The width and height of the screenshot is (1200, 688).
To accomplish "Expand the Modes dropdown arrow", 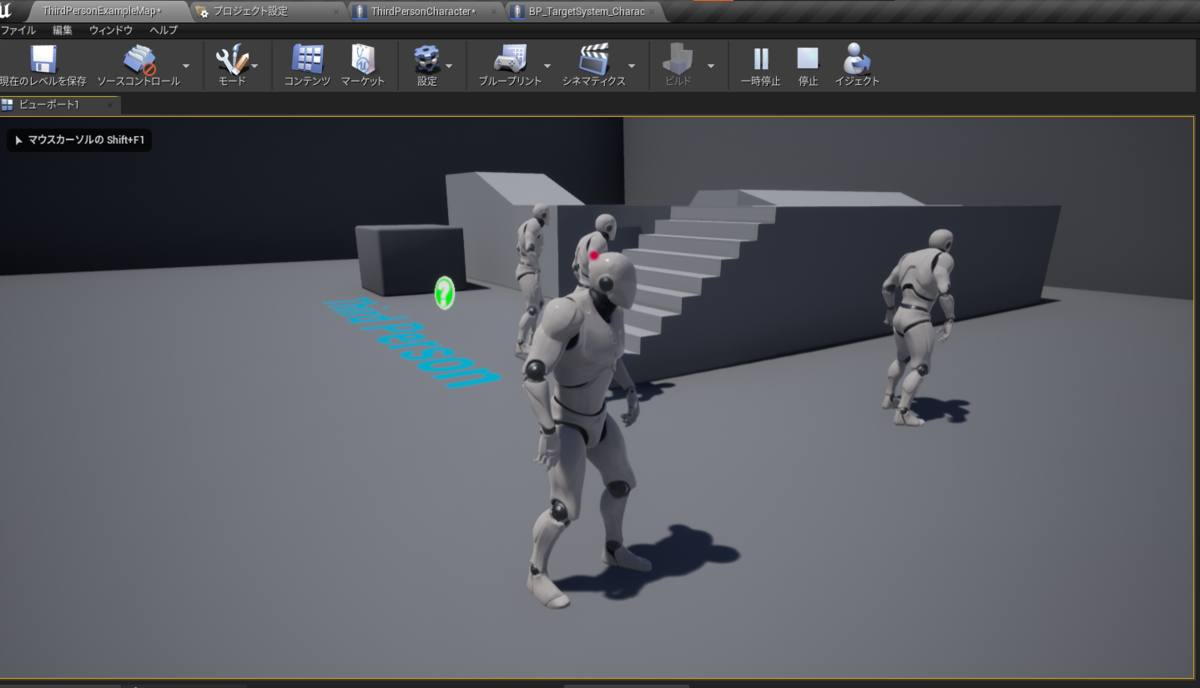I will [x=255, y=66].
